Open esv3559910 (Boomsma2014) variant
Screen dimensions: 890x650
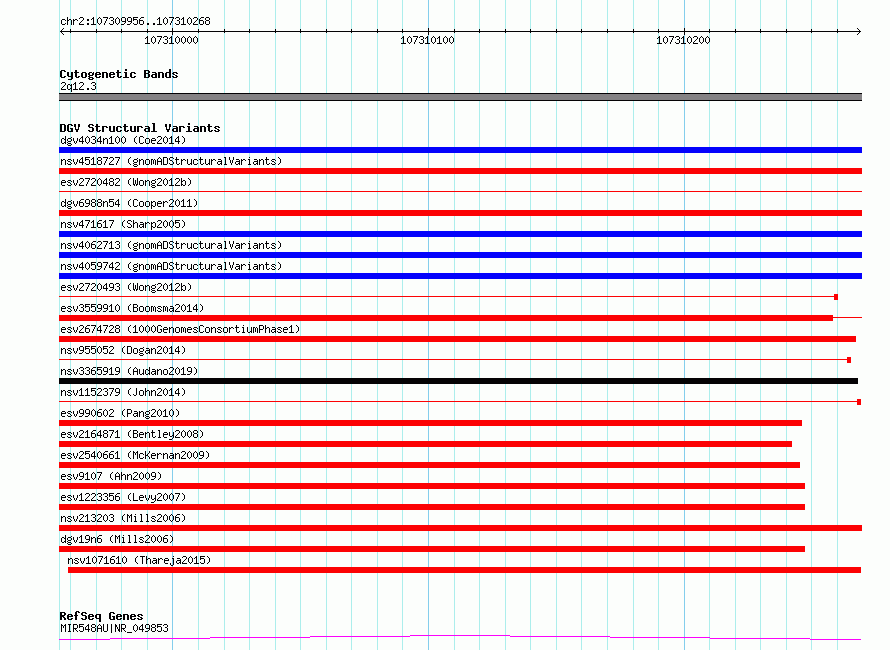point(132,308)
